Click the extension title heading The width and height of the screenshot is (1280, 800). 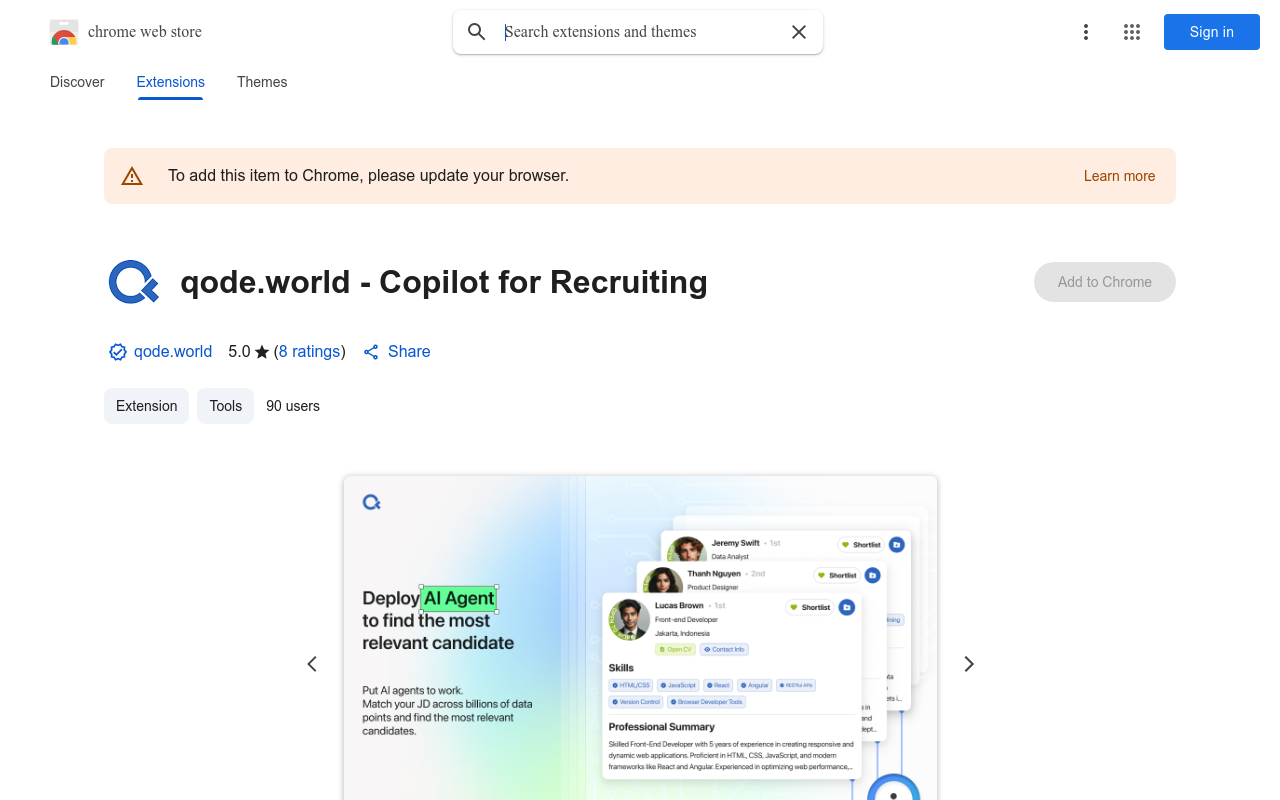[x=444, y=282]
